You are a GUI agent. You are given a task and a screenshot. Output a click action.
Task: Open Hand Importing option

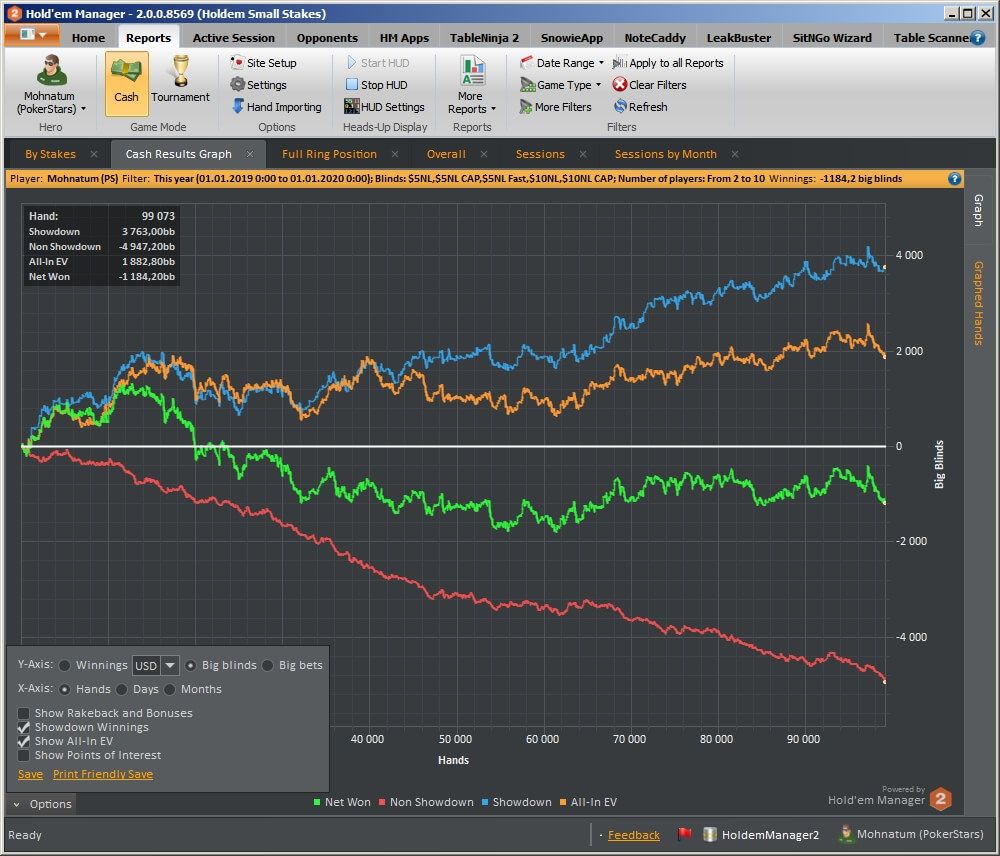point(277,107)
